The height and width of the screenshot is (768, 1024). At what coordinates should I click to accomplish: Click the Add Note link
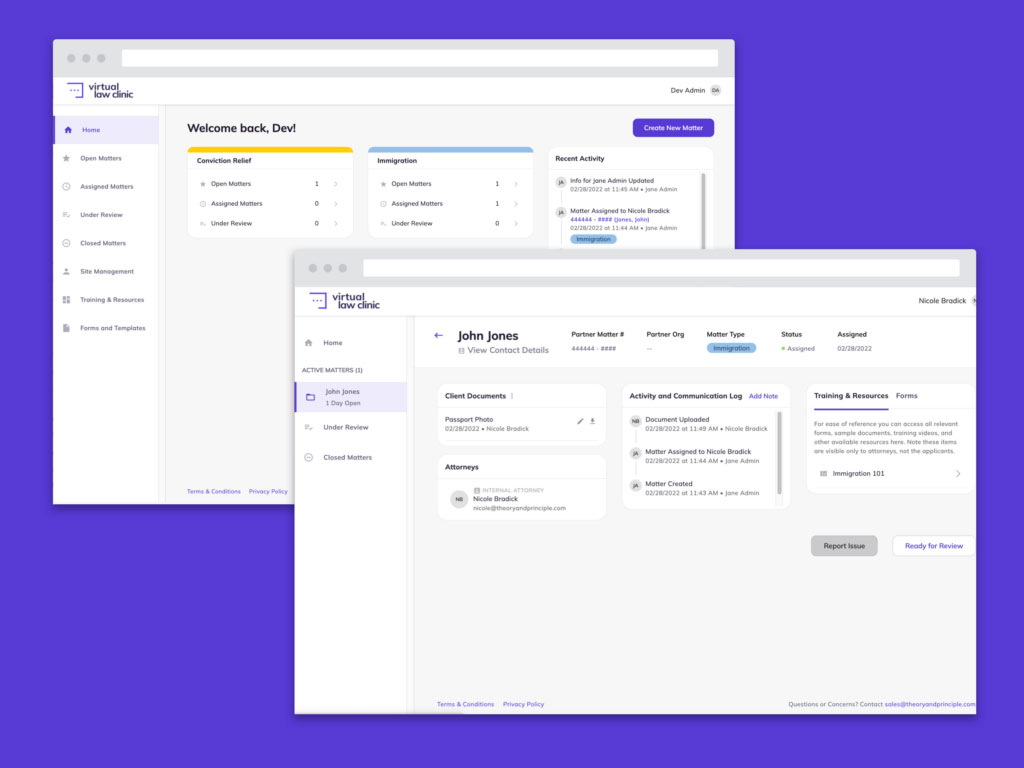click(x=763, y=396)
